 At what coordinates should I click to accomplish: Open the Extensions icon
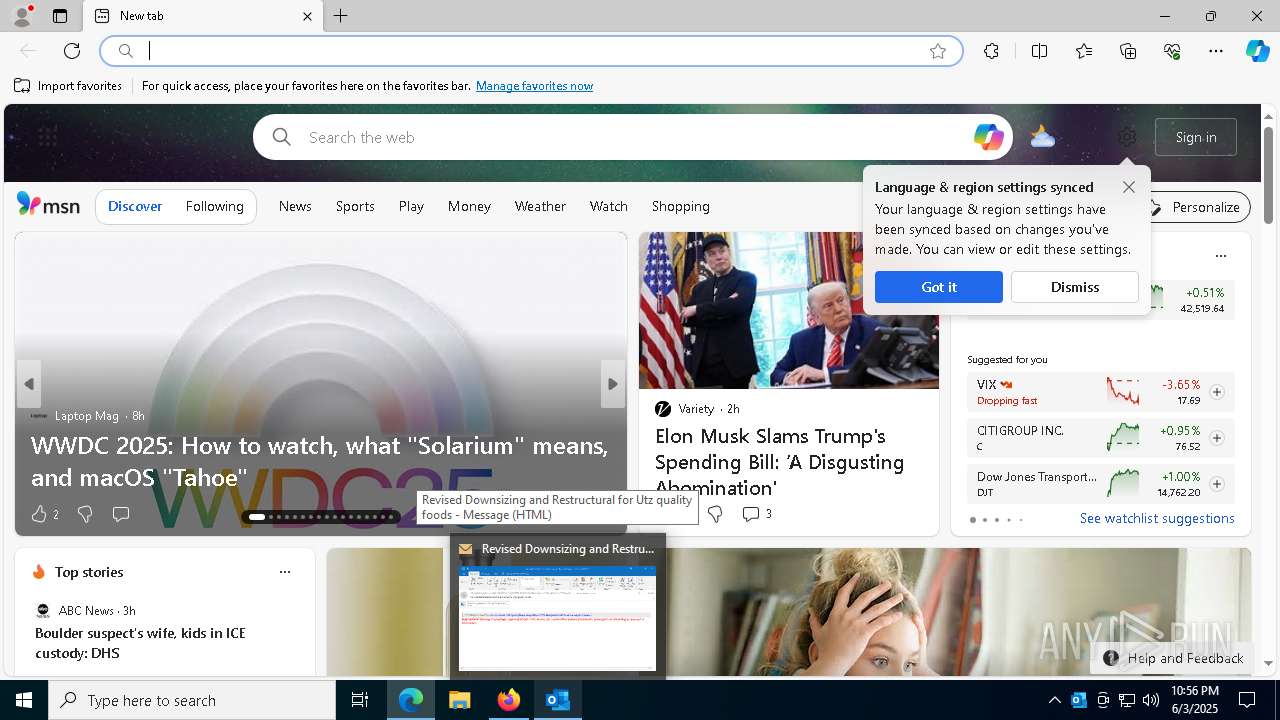(991, 51)
